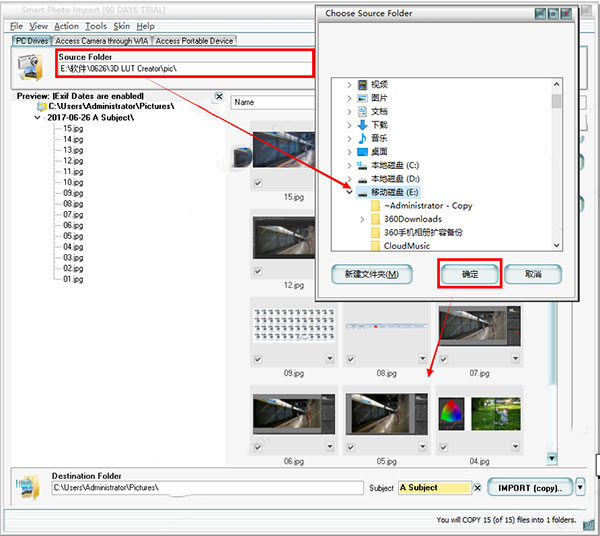The width and height of the screenshot is (600, 536).
Task: Uncheck the 12.jpg thumbnail checkbox
Action: 258,271
